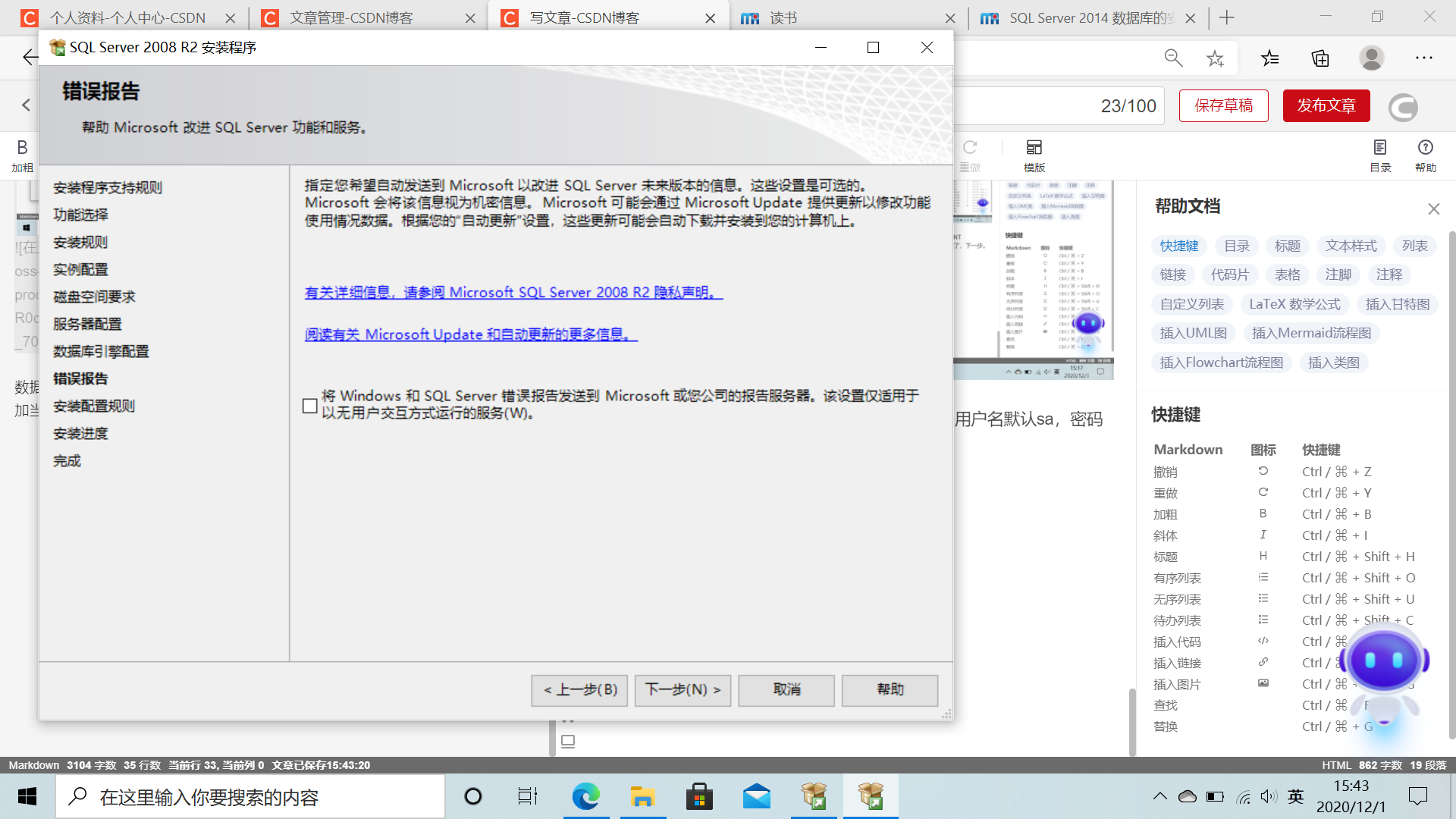The width and height of the screenshot is (1456, 819).
Task: Close the 帮助文档 help panel
Action: coord(1433,209)
